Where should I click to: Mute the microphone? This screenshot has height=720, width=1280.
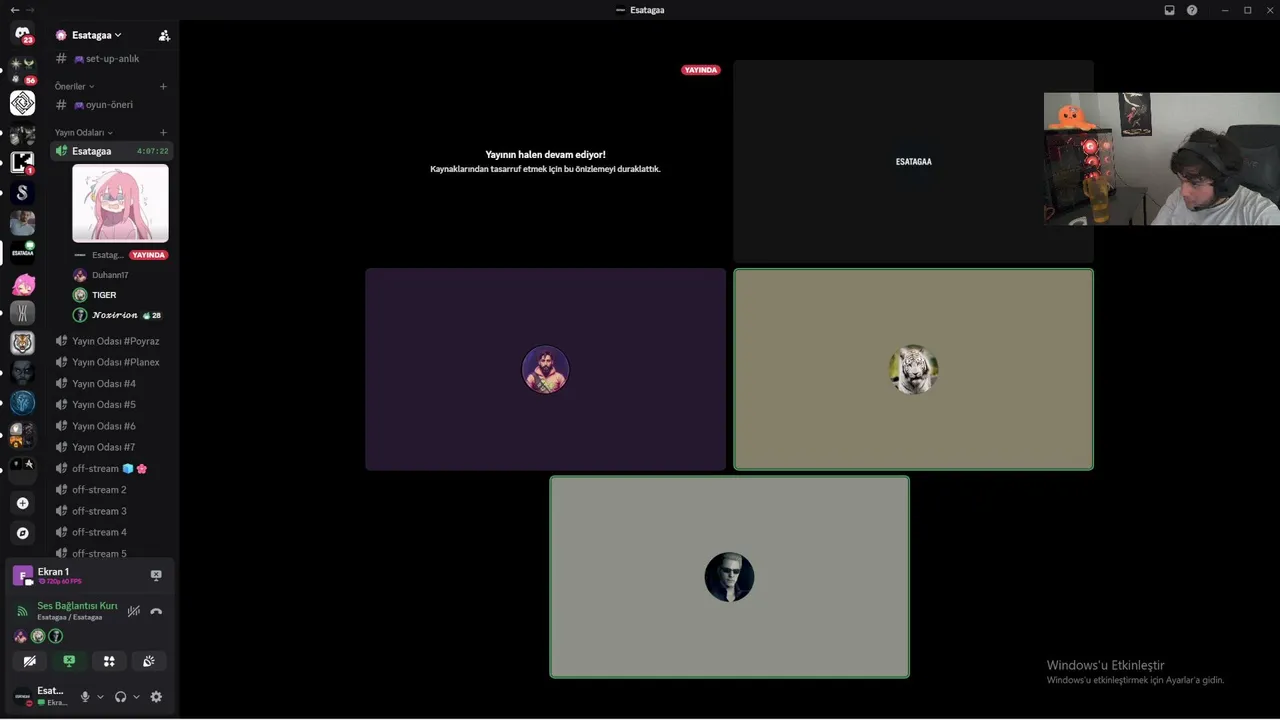point(85,697)
